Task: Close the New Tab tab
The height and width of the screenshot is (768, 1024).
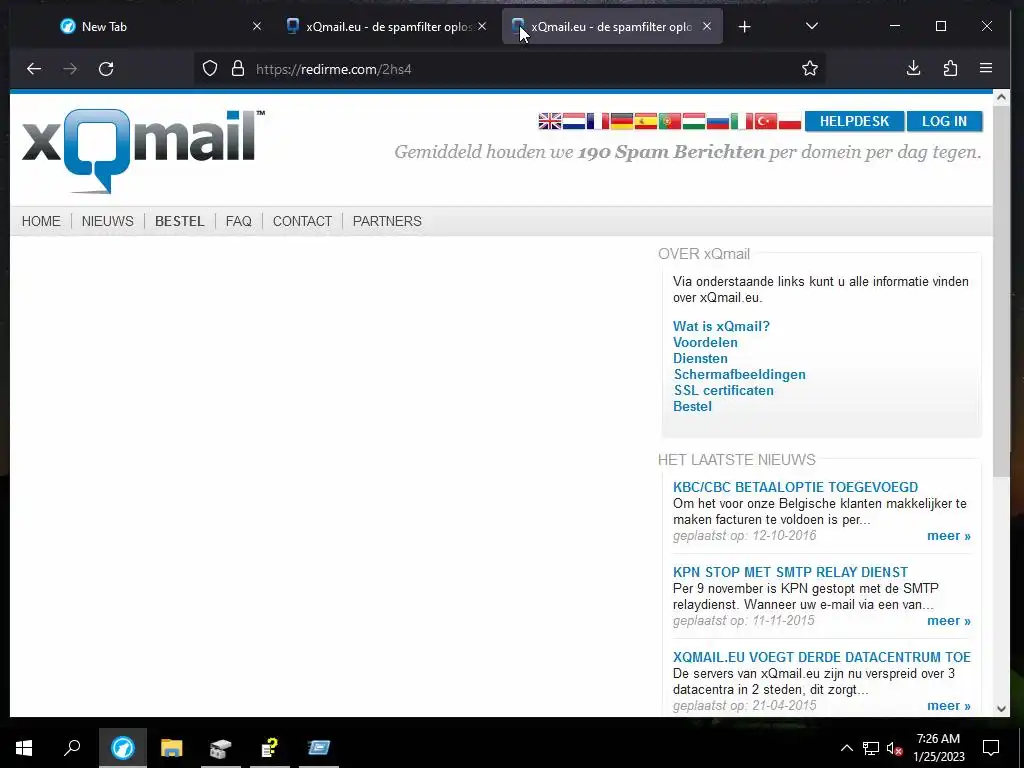Action: coord(257,26)
